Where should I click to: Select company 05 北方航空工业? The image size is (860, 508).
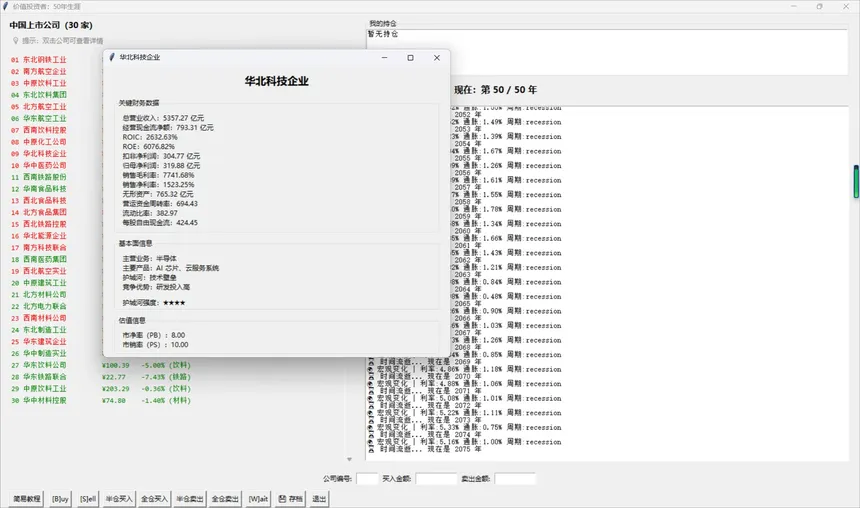[x=39, y=106]
